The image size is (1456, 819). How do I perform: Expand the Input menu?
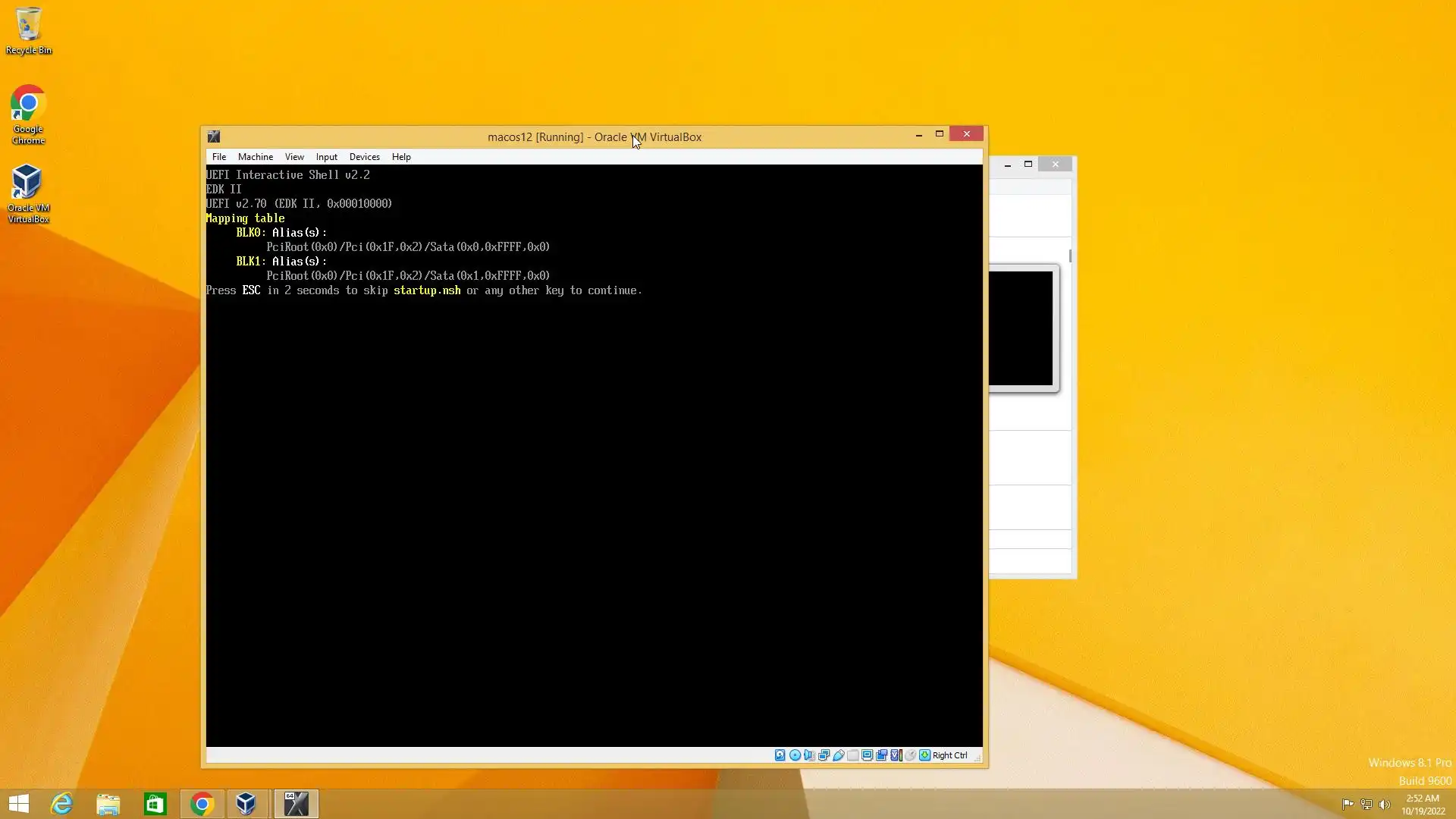pos(326,157)
